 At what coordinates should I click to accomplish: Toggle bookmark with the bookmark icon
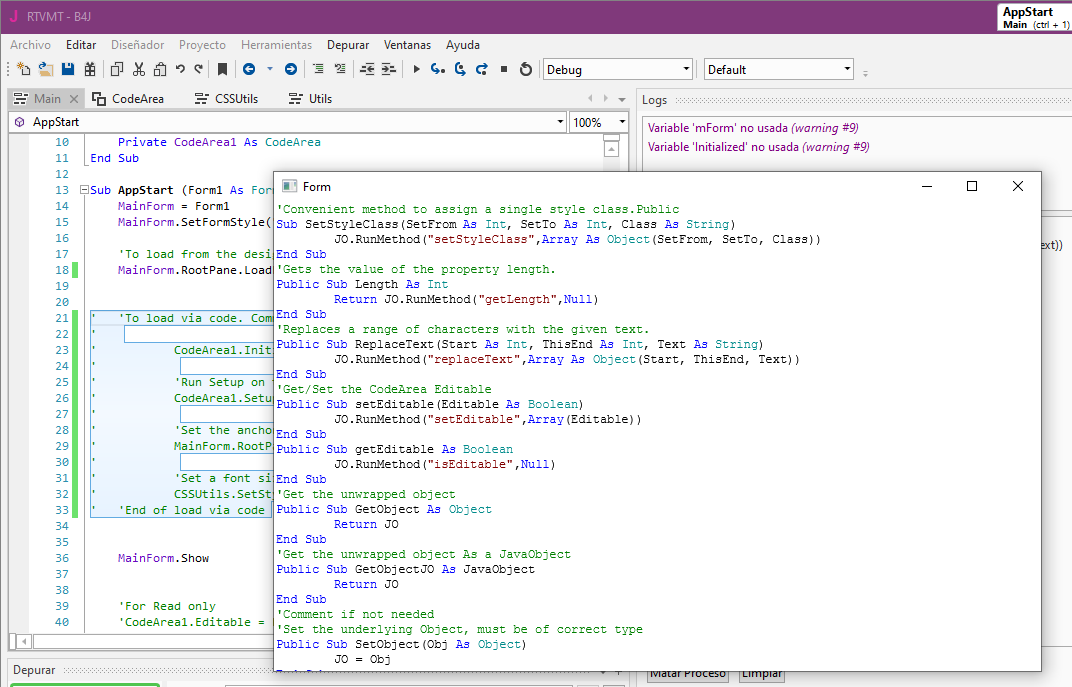[x=222, y=69]
